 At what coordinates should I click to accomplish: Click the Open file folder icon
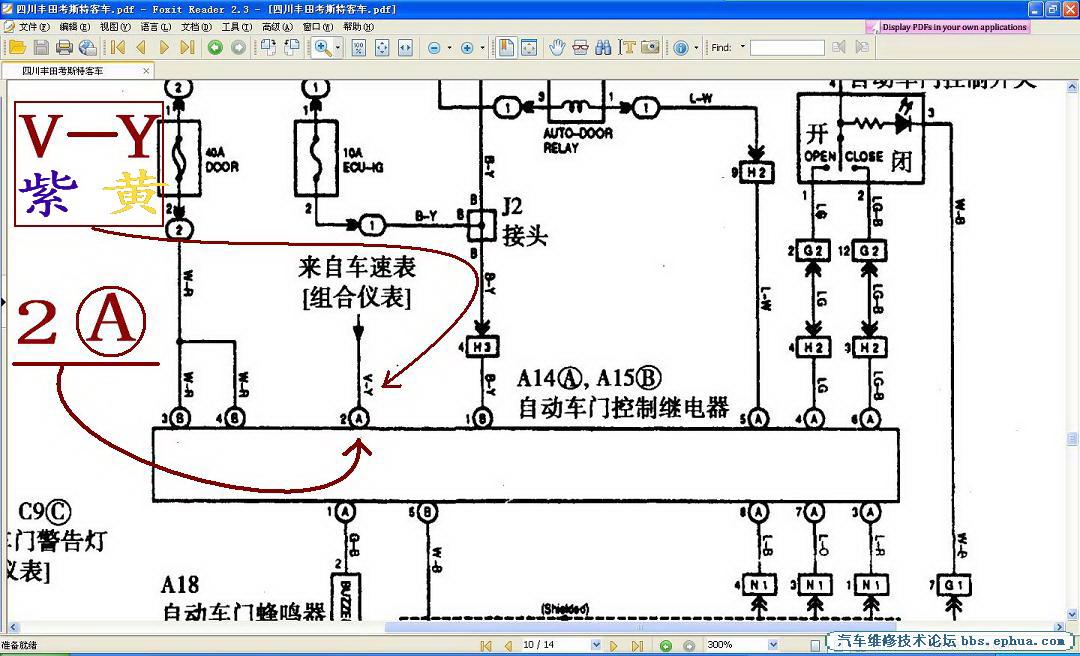pyautogui.click(x=17, y=48)
